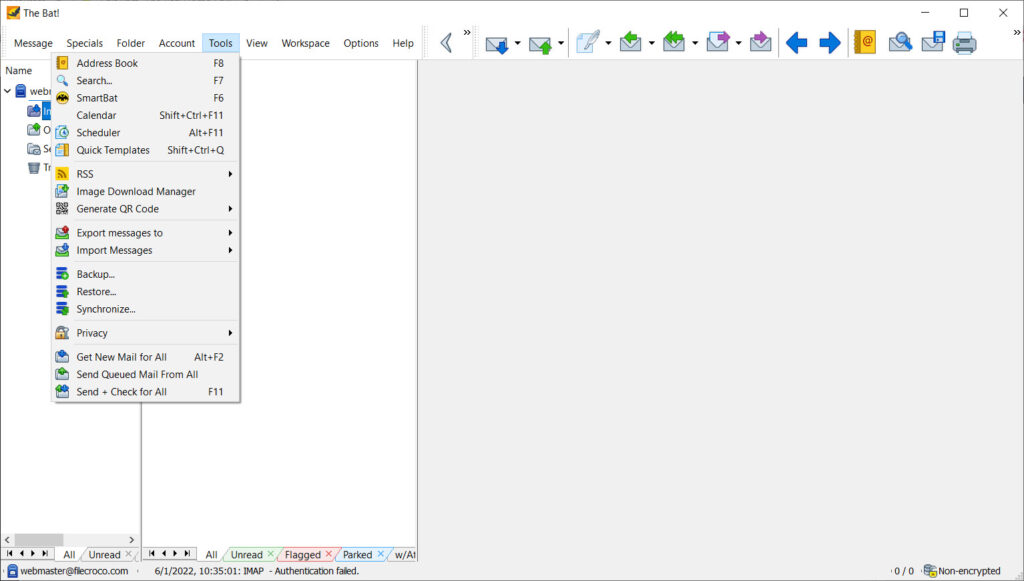Click the blue Previous arrow icon
The image size is (1024, 581).
point(796,43)
